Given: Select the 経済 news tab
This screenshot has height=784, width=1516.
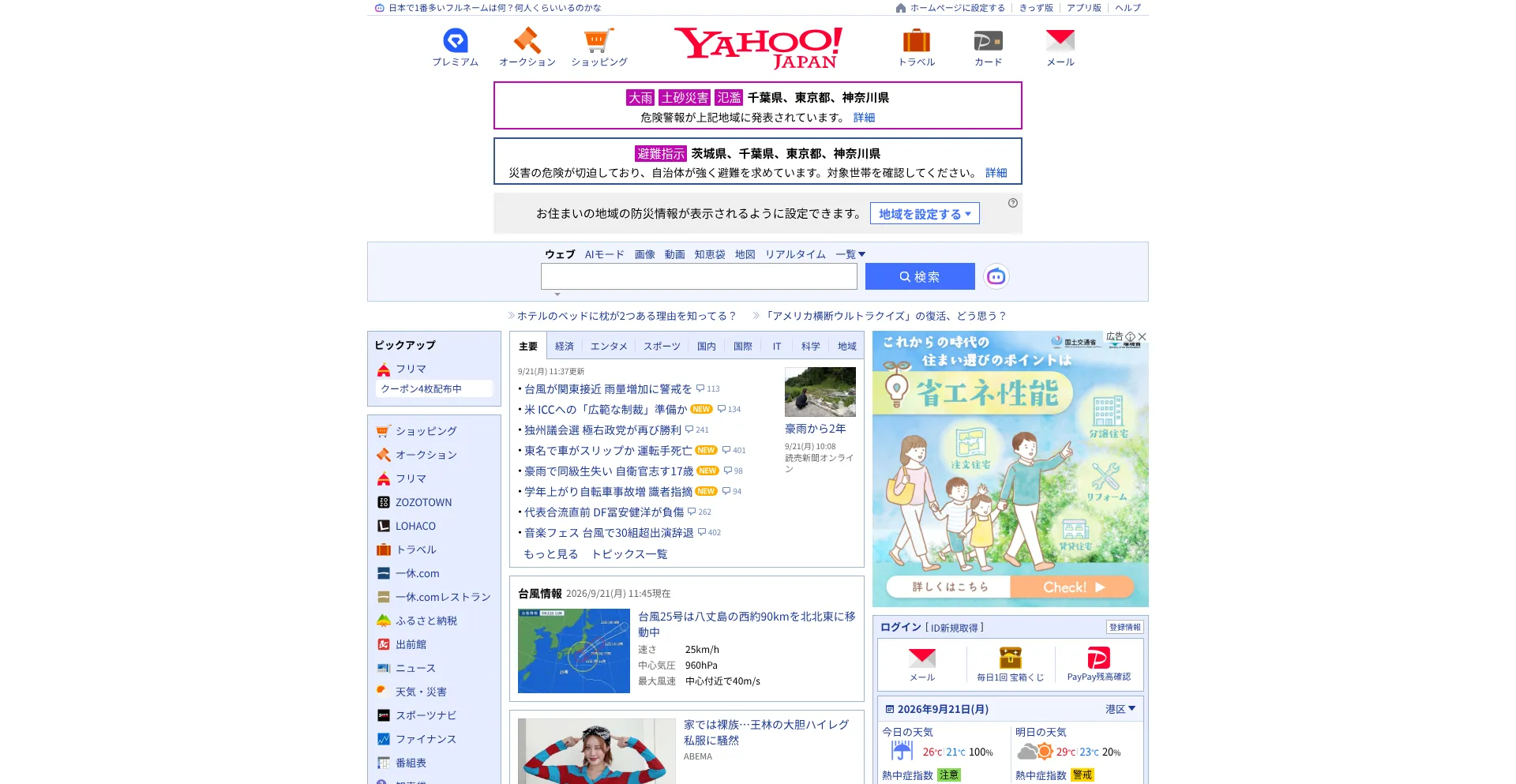Looking at the screenshot, I should 565,346.
